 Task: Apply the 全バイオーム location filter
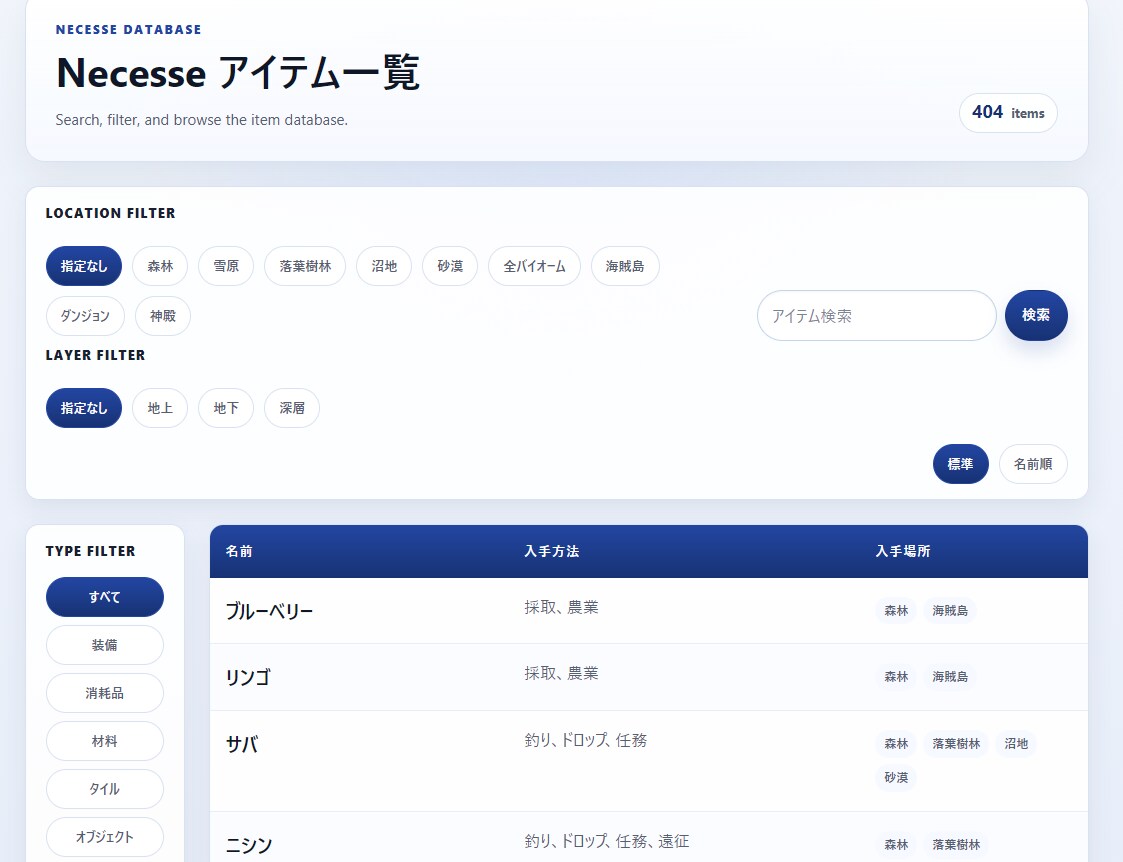(x=534, y=266)
